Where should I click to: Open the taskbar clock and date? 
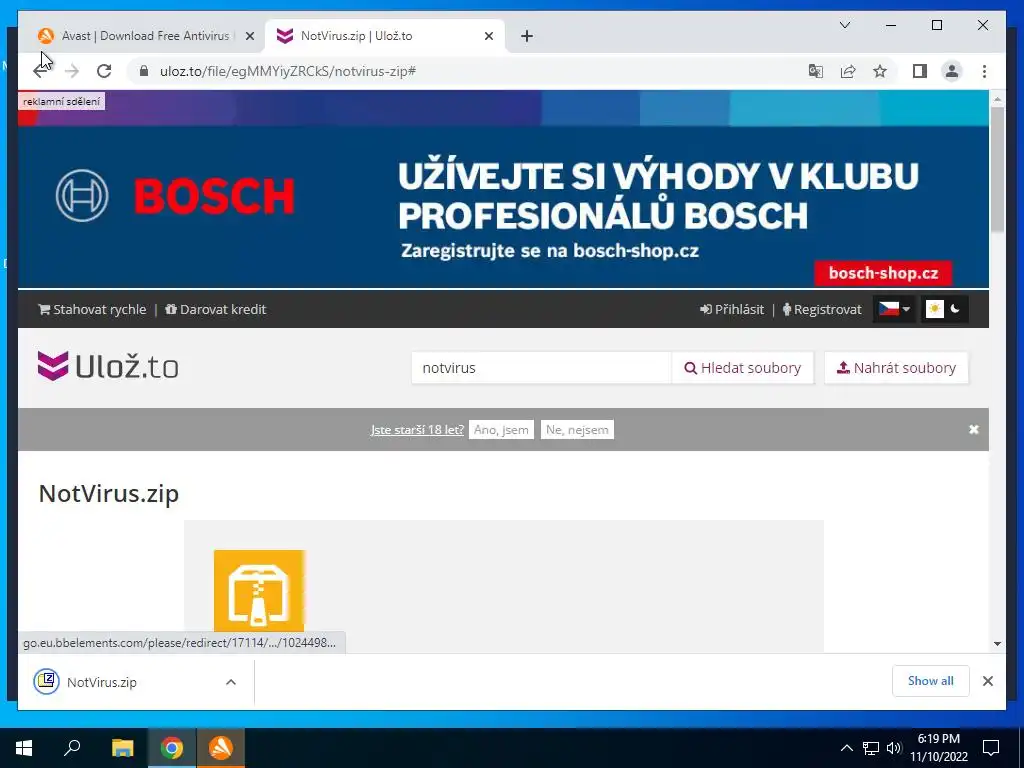pos(939,748)
